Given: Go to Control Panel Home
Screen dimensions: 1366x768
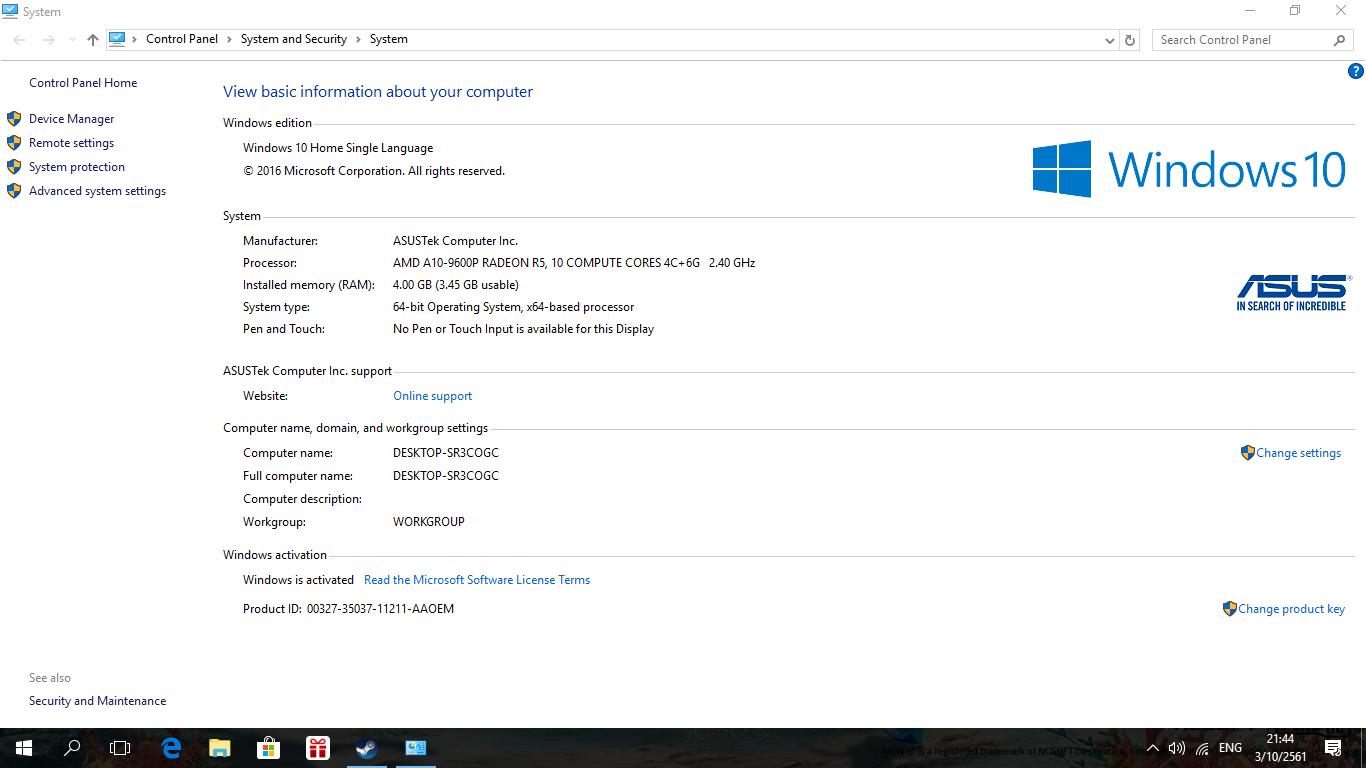Looking at the screenshot, I should (x=83, y=83).
